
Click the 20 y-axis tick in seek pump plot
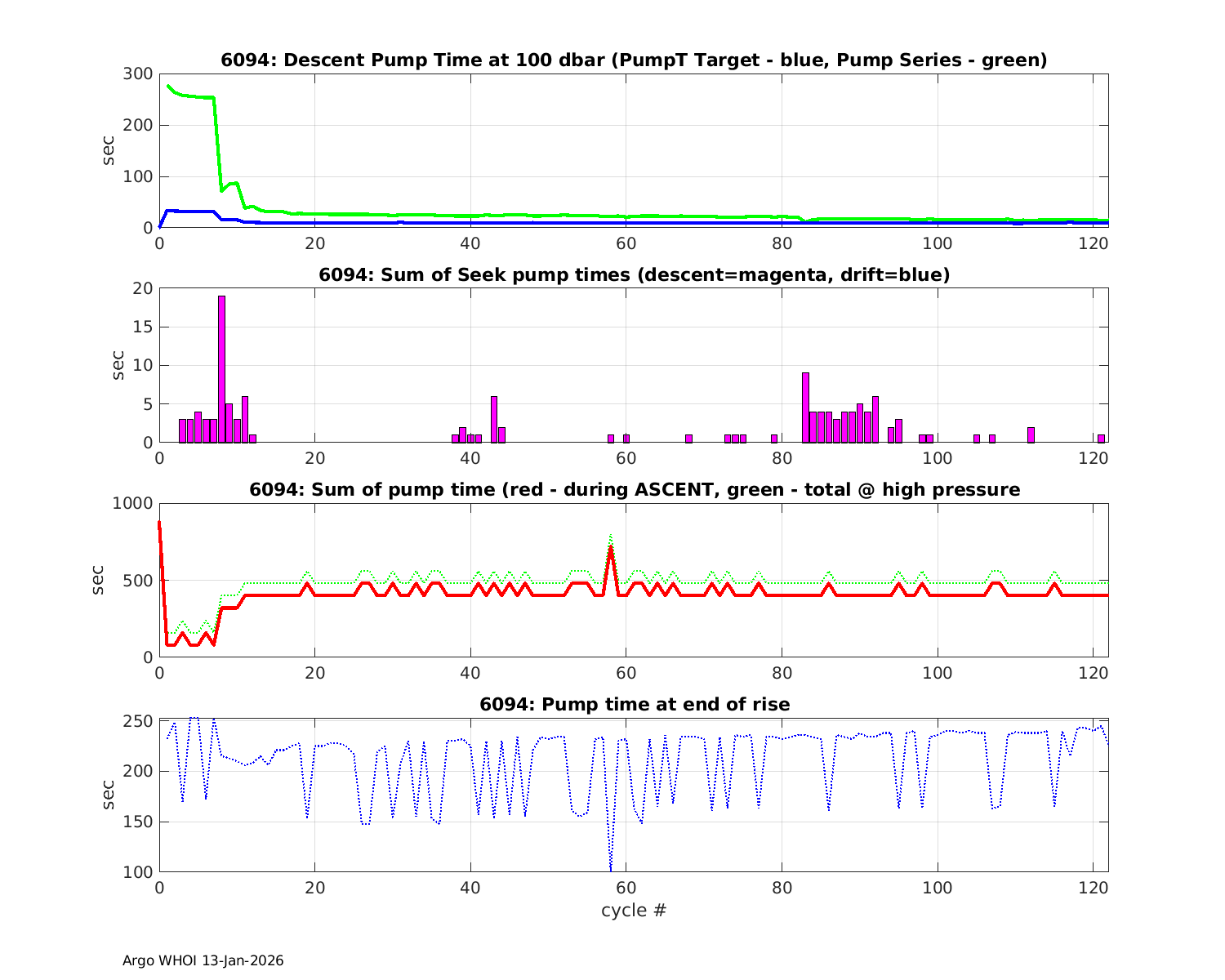click(x=143, y=288)
